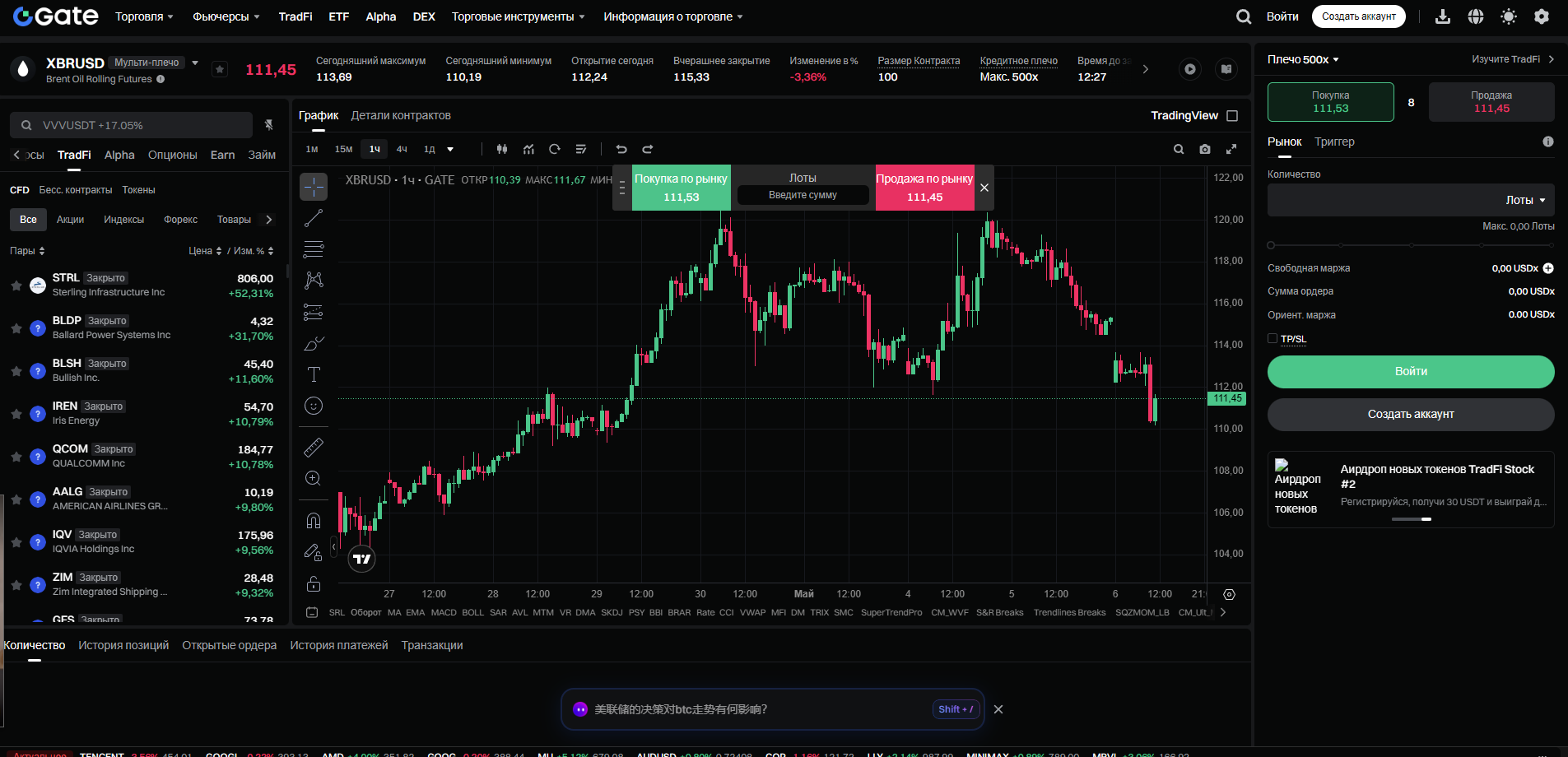Click green Покупка по рынку button
The width and height of the screenshot is (1568, 757).
pyautogui.click(x=681, y=188)
